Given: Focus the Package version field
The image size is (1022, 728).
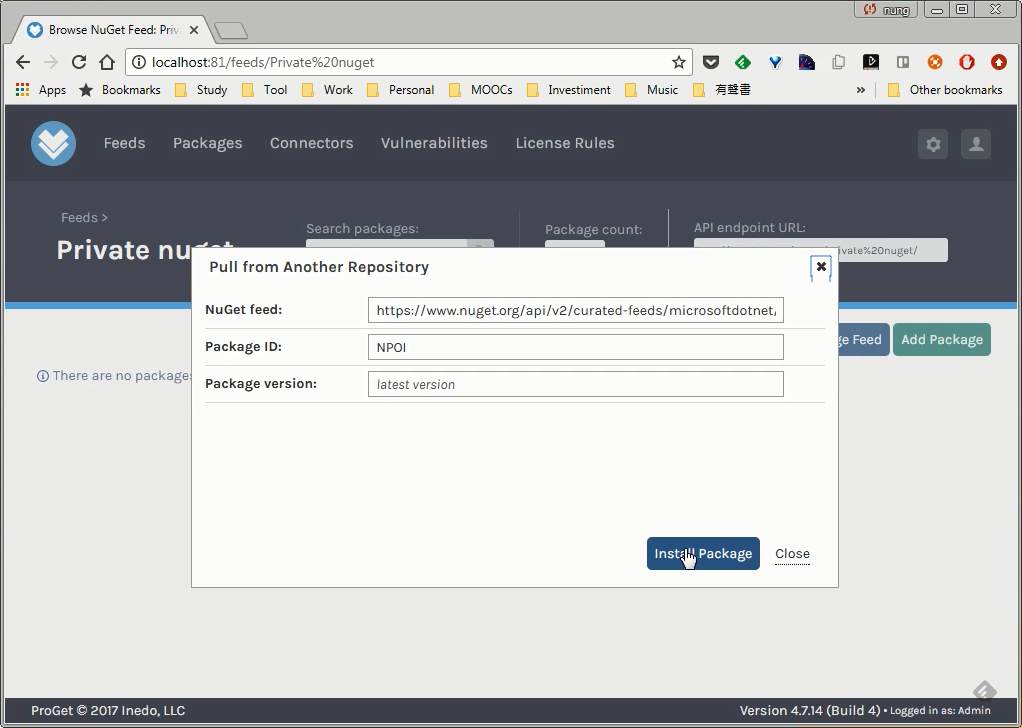Looking at the screenshot, I should click(x=576, y=385).
